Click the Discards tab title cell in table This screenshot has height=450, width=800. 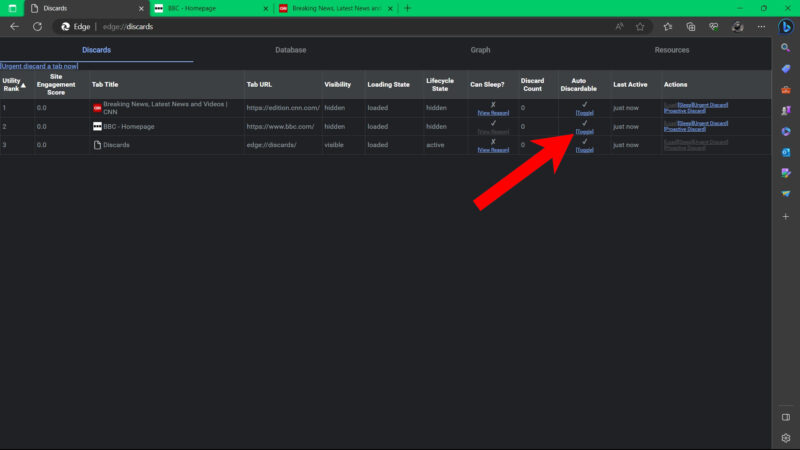coord(116,145)
